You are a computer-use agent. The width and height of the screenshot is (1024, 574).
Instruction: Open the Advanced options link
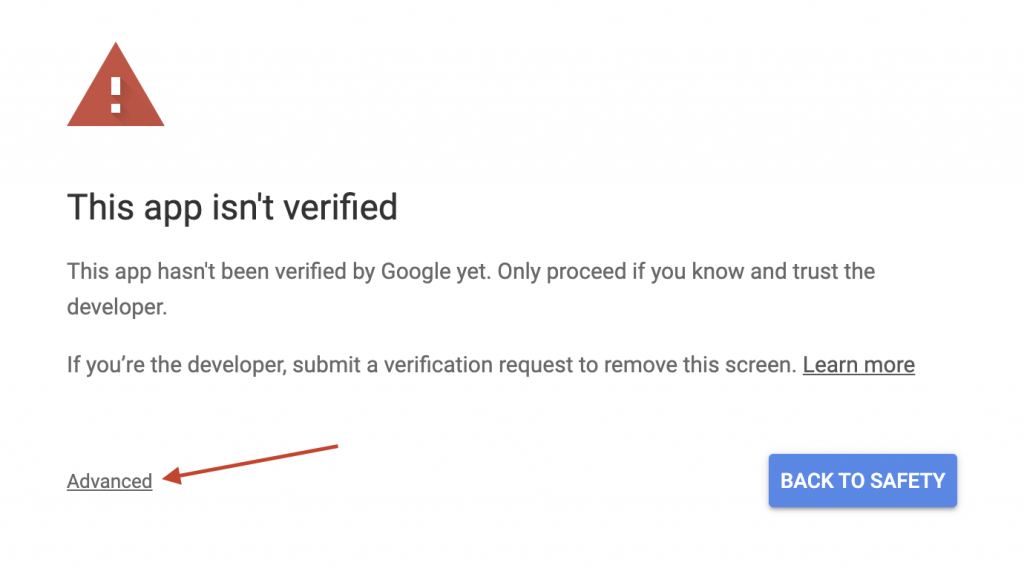click(110, 481)
